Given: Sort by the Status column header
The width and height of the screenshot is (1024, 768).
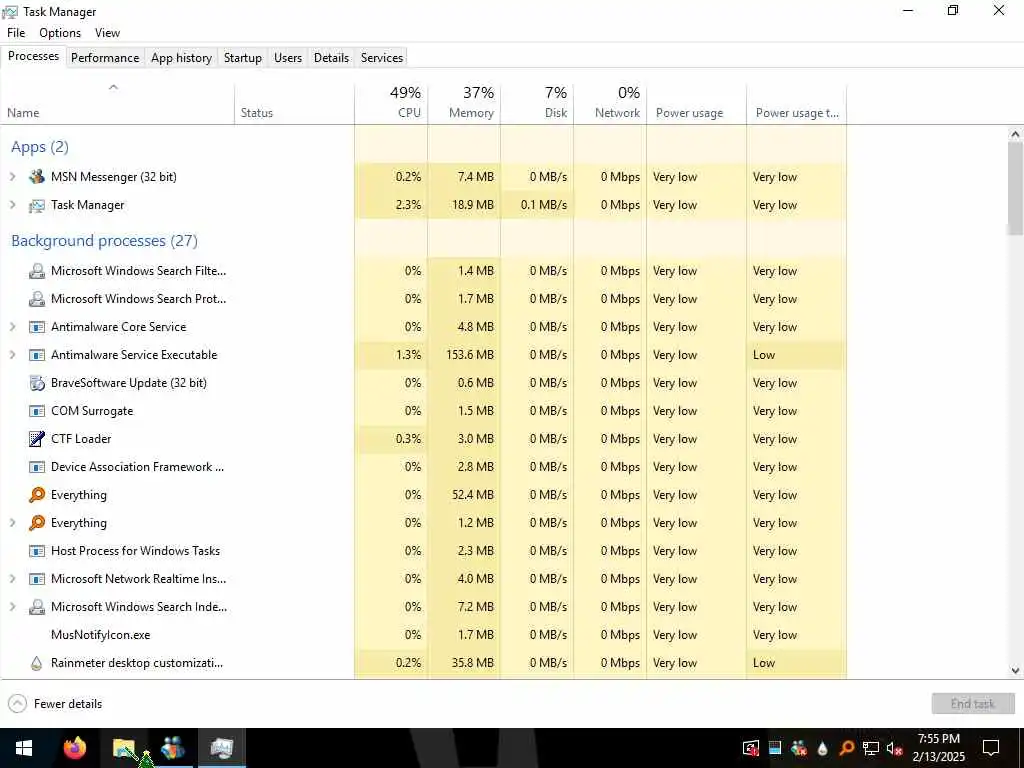Looking at the screenshot, I should tap(295, 103).
